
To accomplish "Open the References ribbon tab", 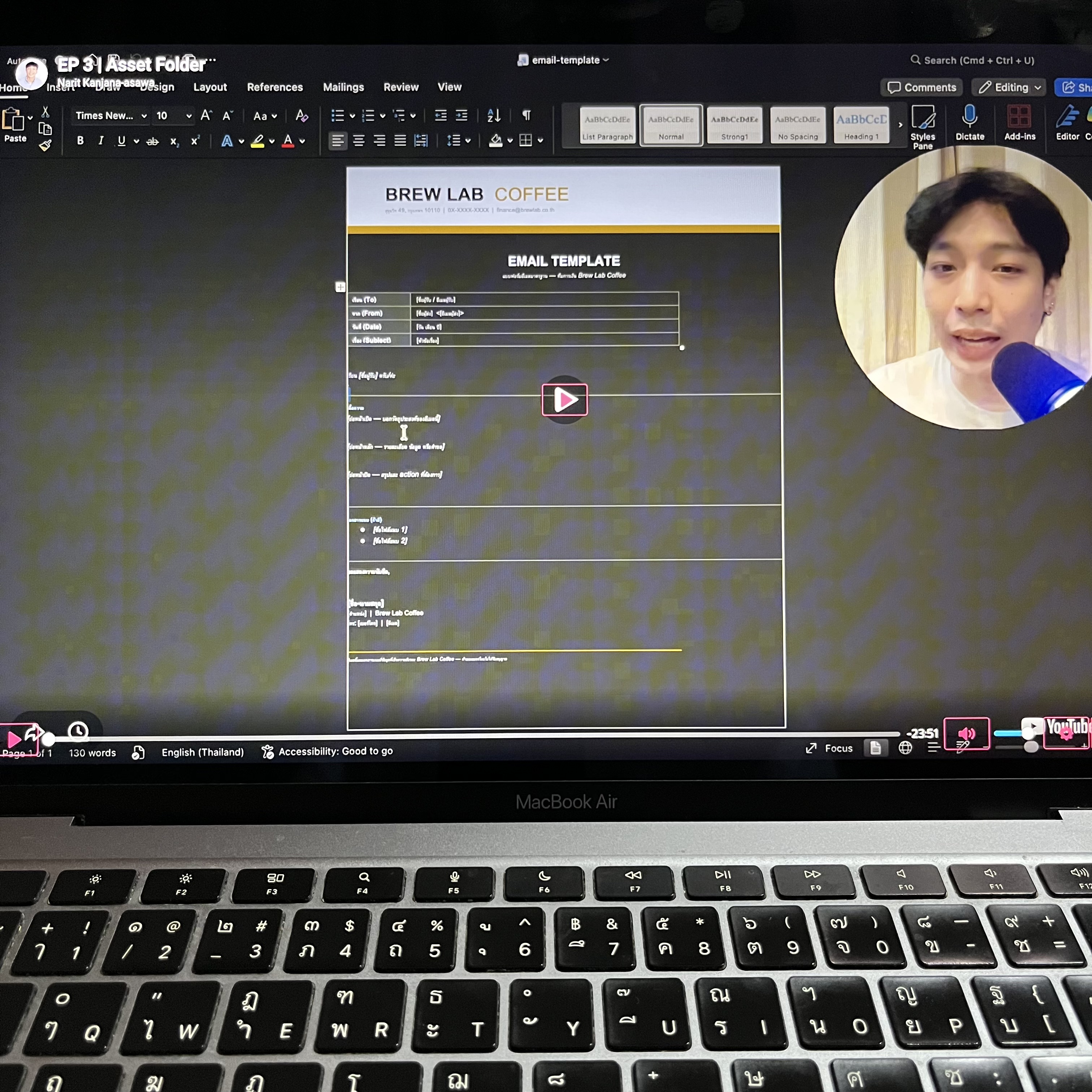I will pos(275,87).
